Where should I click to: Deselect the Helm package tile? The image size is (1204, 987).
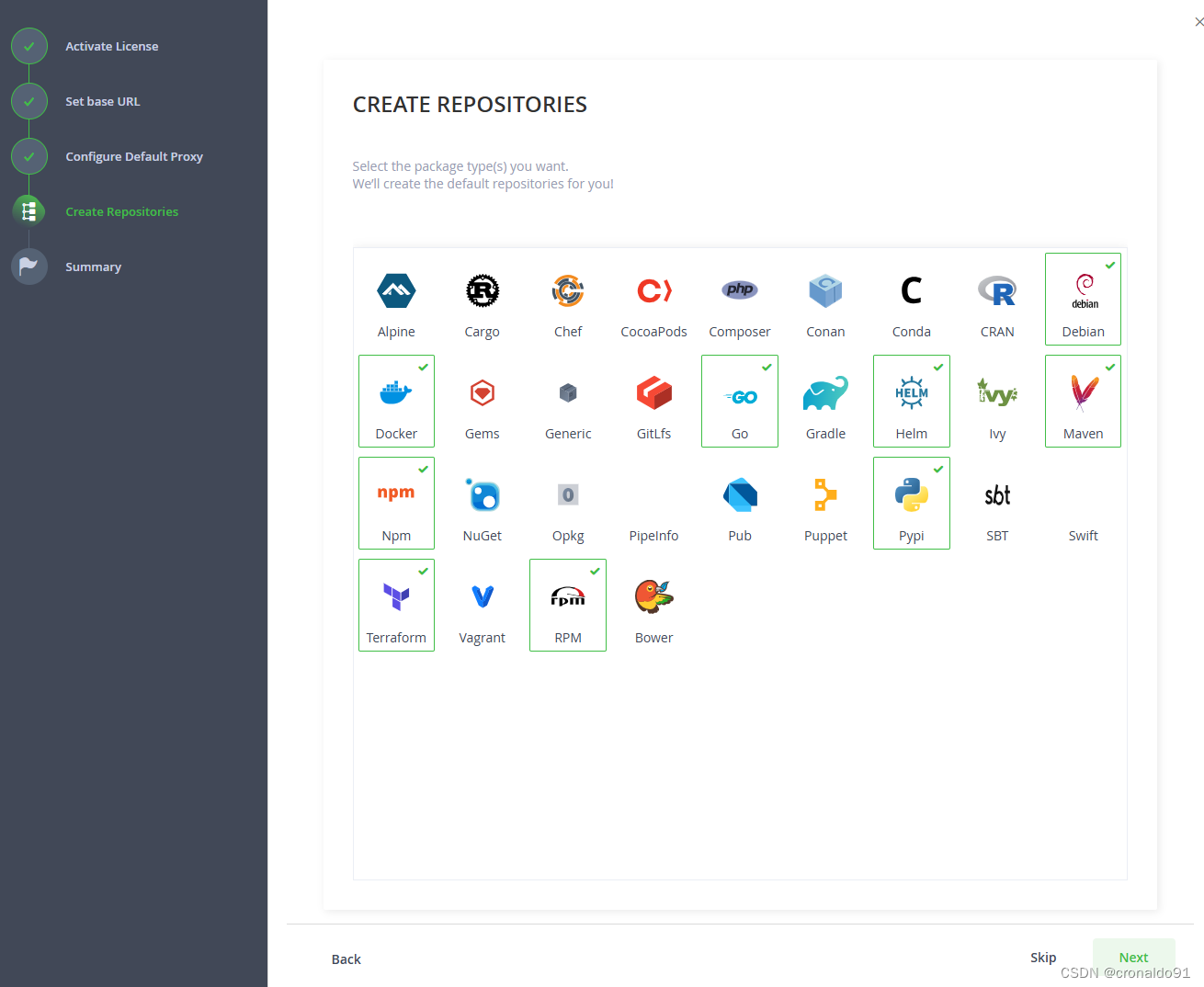pyautogui.click(x=911, y=402)
